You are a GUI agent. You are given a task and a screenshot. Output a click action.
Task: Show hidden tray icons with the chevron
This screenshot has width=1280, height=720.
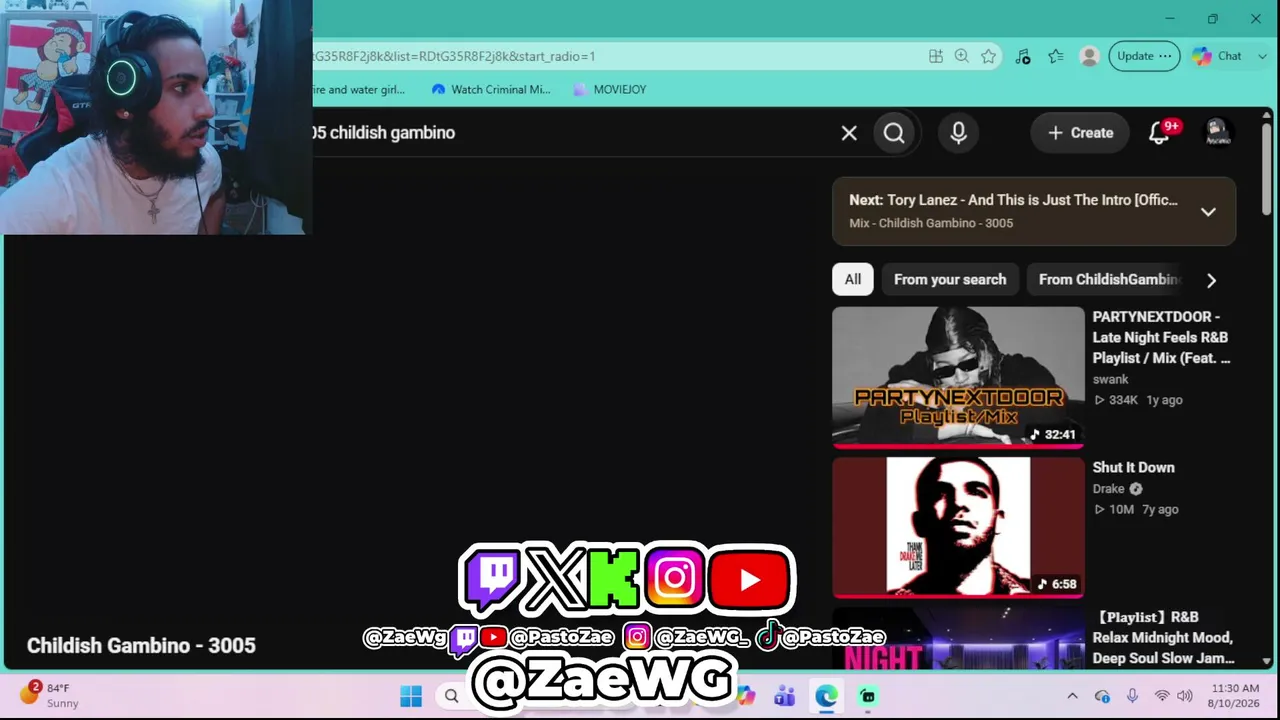(1072, 696)
